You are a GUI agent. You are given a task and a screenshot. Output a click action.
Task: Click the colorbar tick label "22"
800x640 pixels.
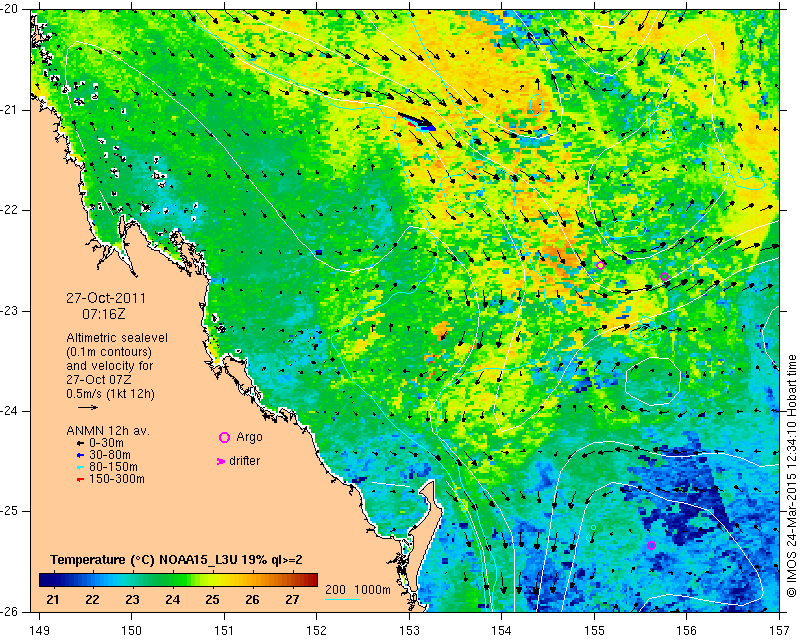tap(92, 599)
